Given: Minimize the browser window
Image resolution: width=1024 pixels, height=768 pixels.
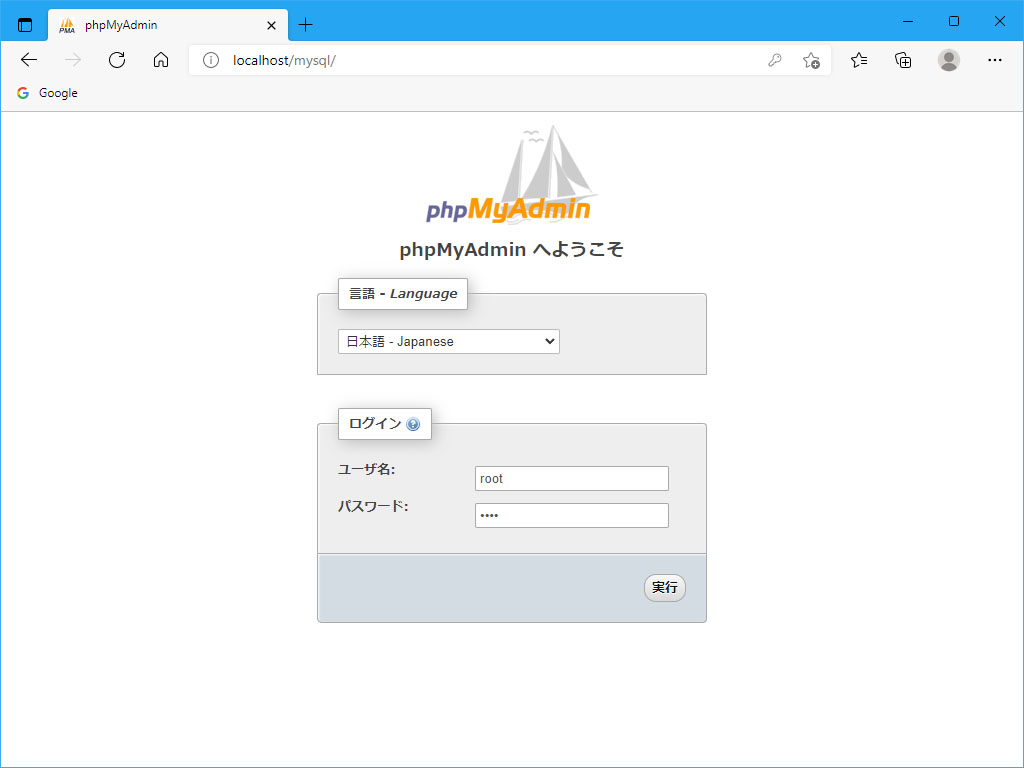Looking at the screenshot, I should 908,22.
